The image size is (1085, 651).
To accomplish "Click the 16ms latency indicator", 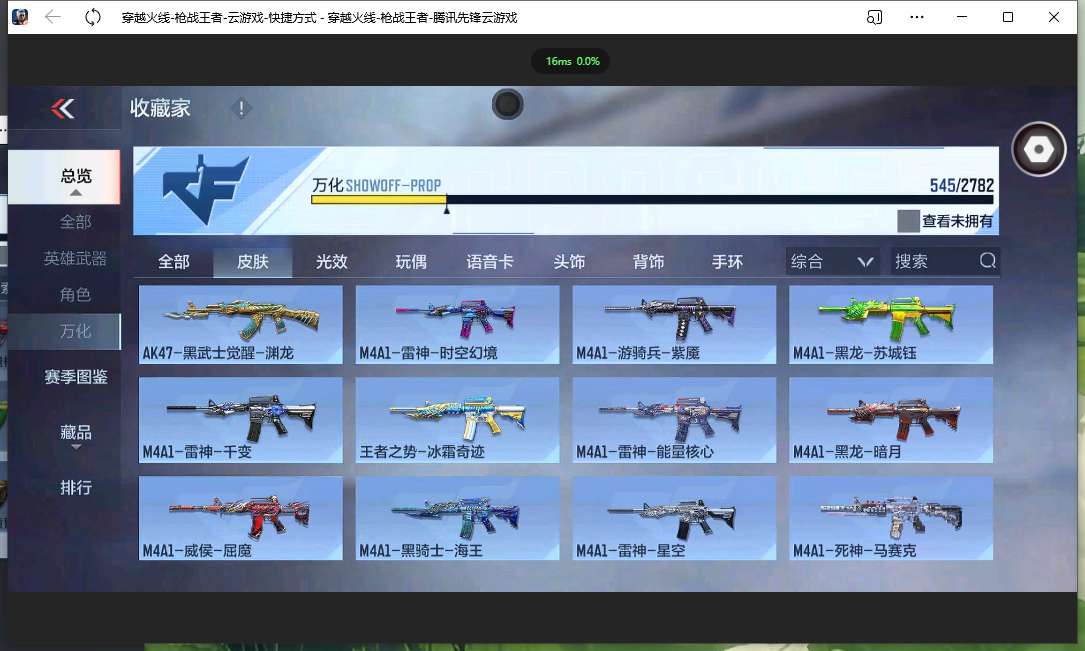I will click(x=572, y=62).
